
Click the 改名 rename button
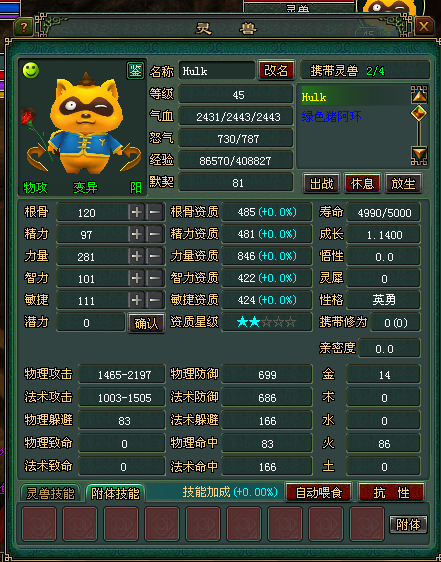coord(276,70)
